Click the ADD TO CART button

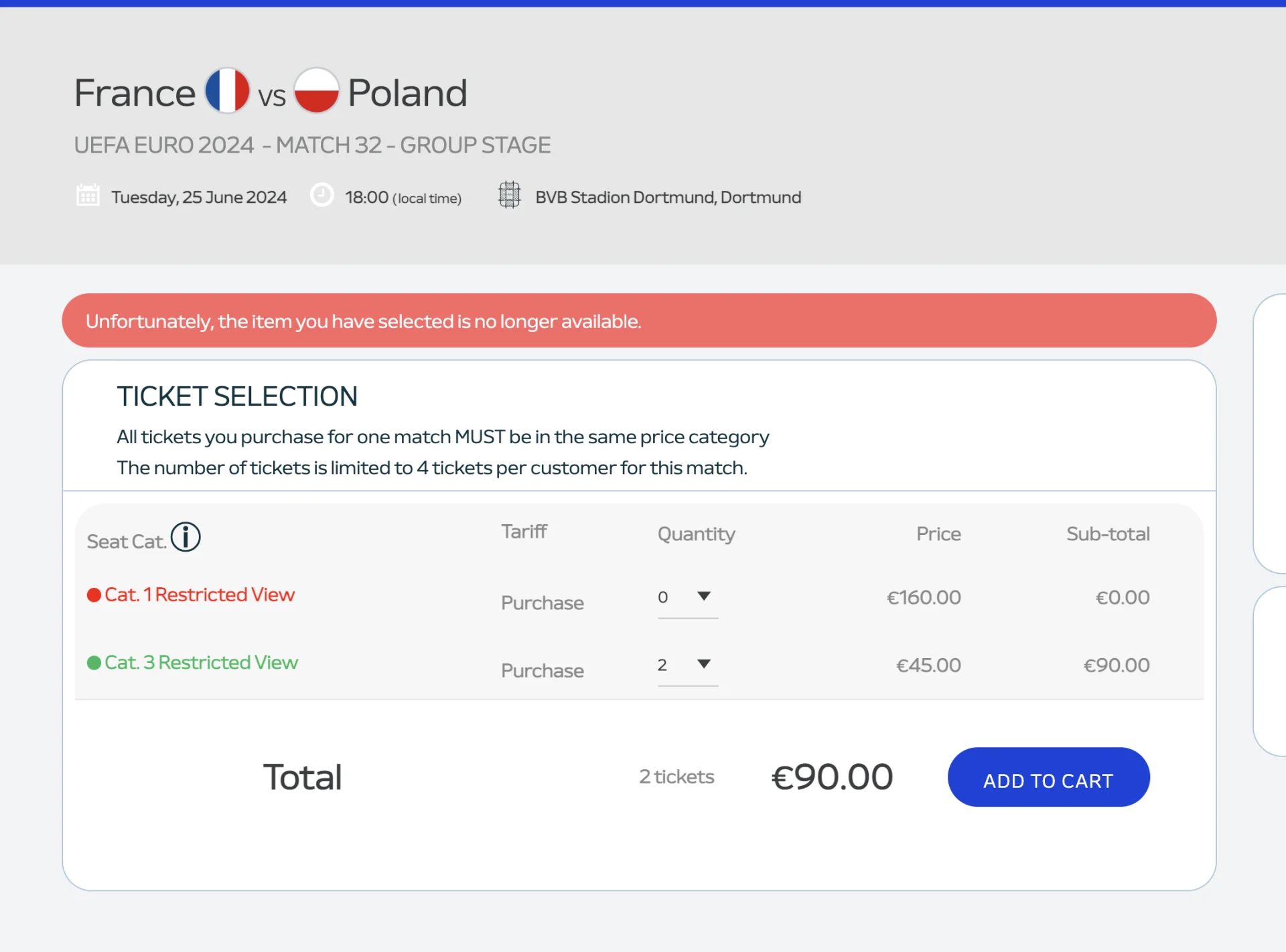coord(1048,777)
